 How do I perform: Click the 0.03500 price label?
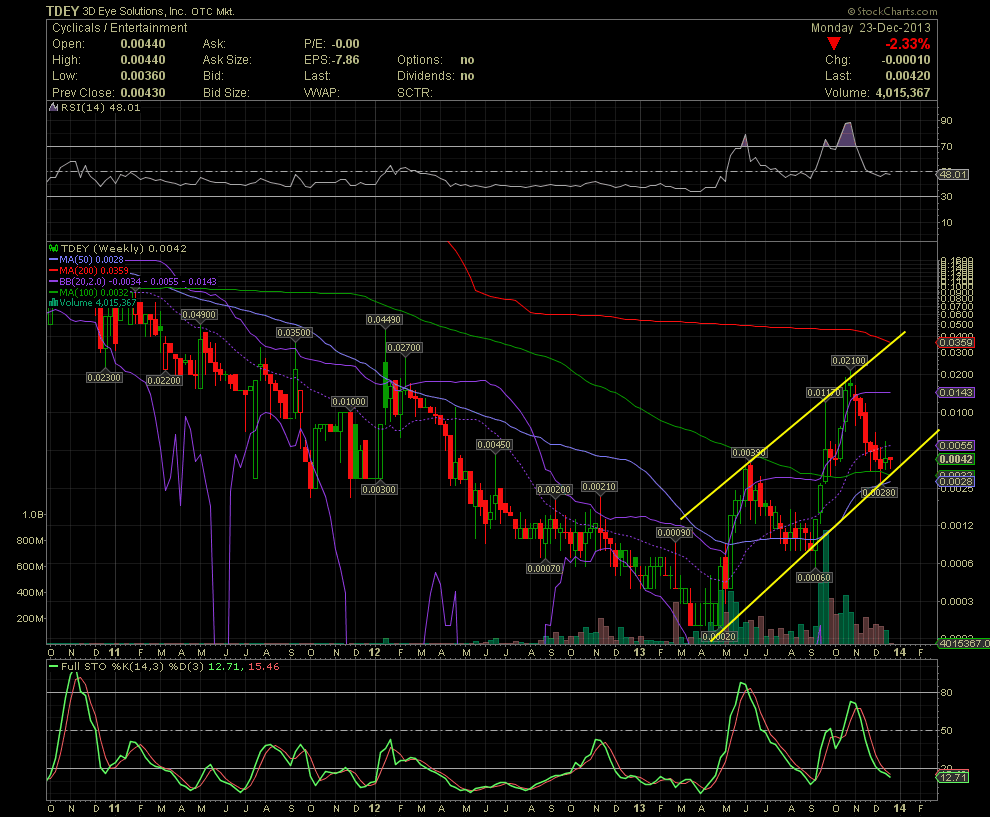294,333
